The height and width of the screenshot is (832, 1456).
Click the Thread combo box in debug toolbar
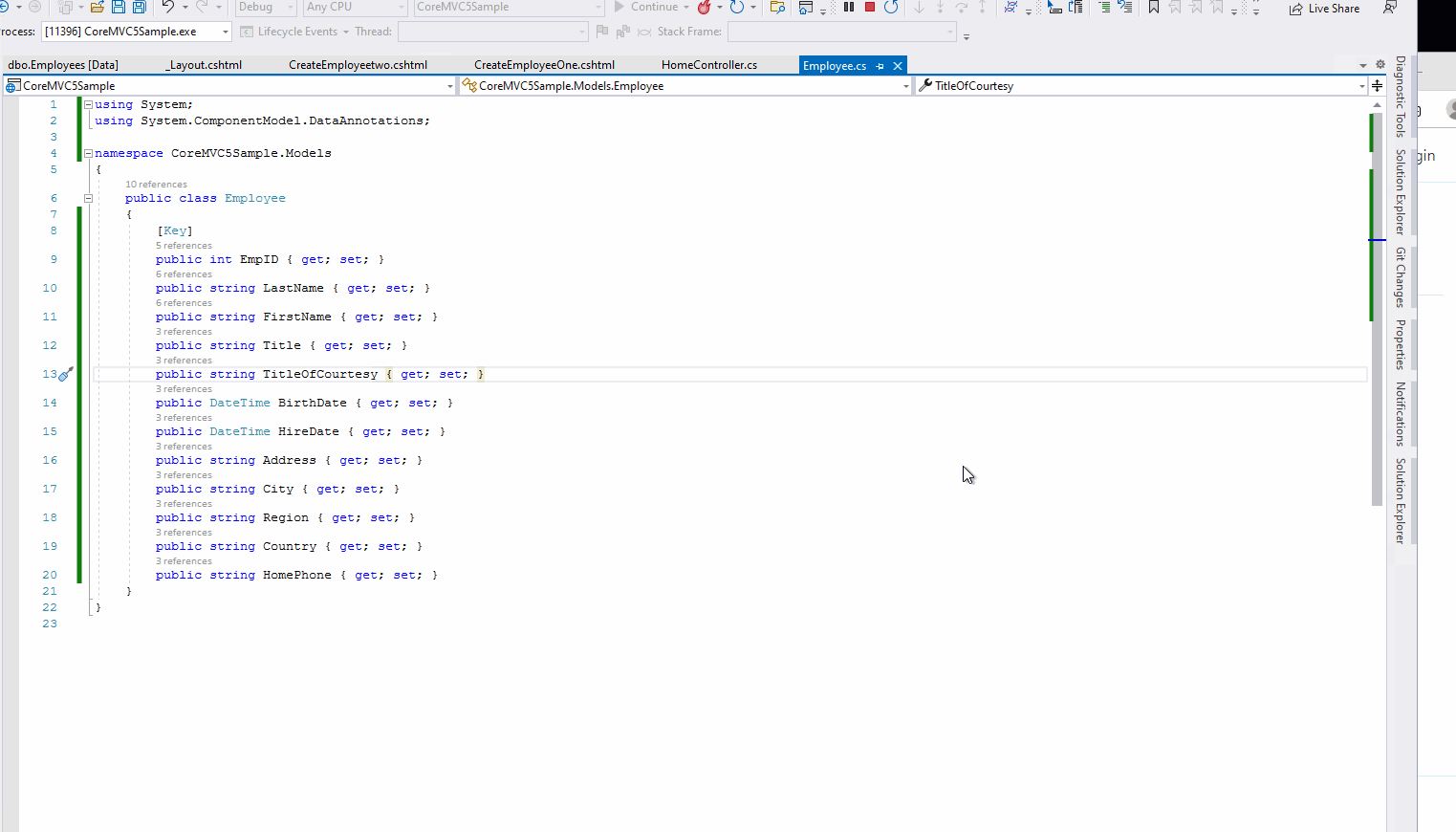pos(492,32)
